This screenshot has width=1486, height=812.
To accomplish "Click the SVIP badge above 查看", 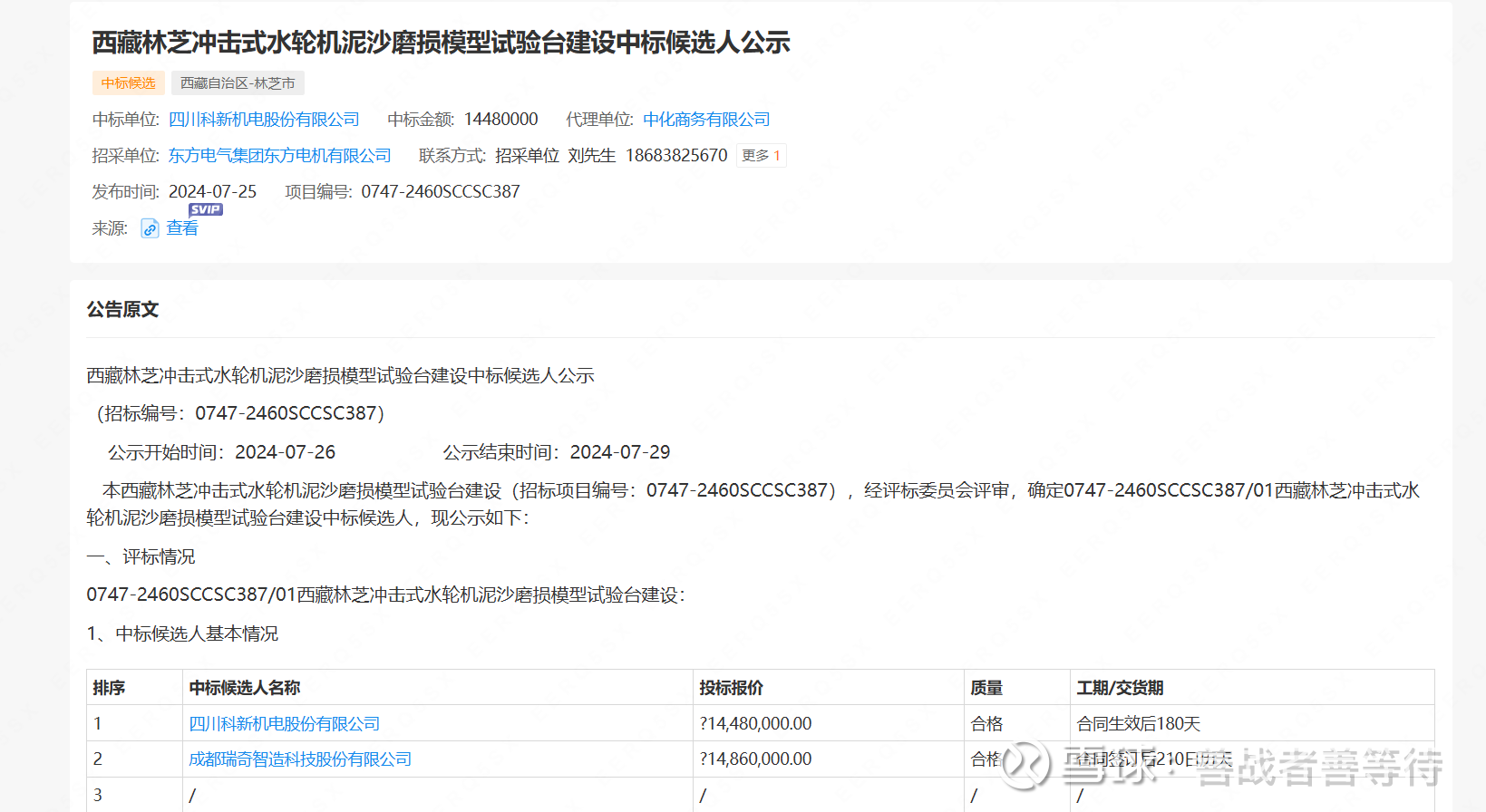I will (206, 209).
